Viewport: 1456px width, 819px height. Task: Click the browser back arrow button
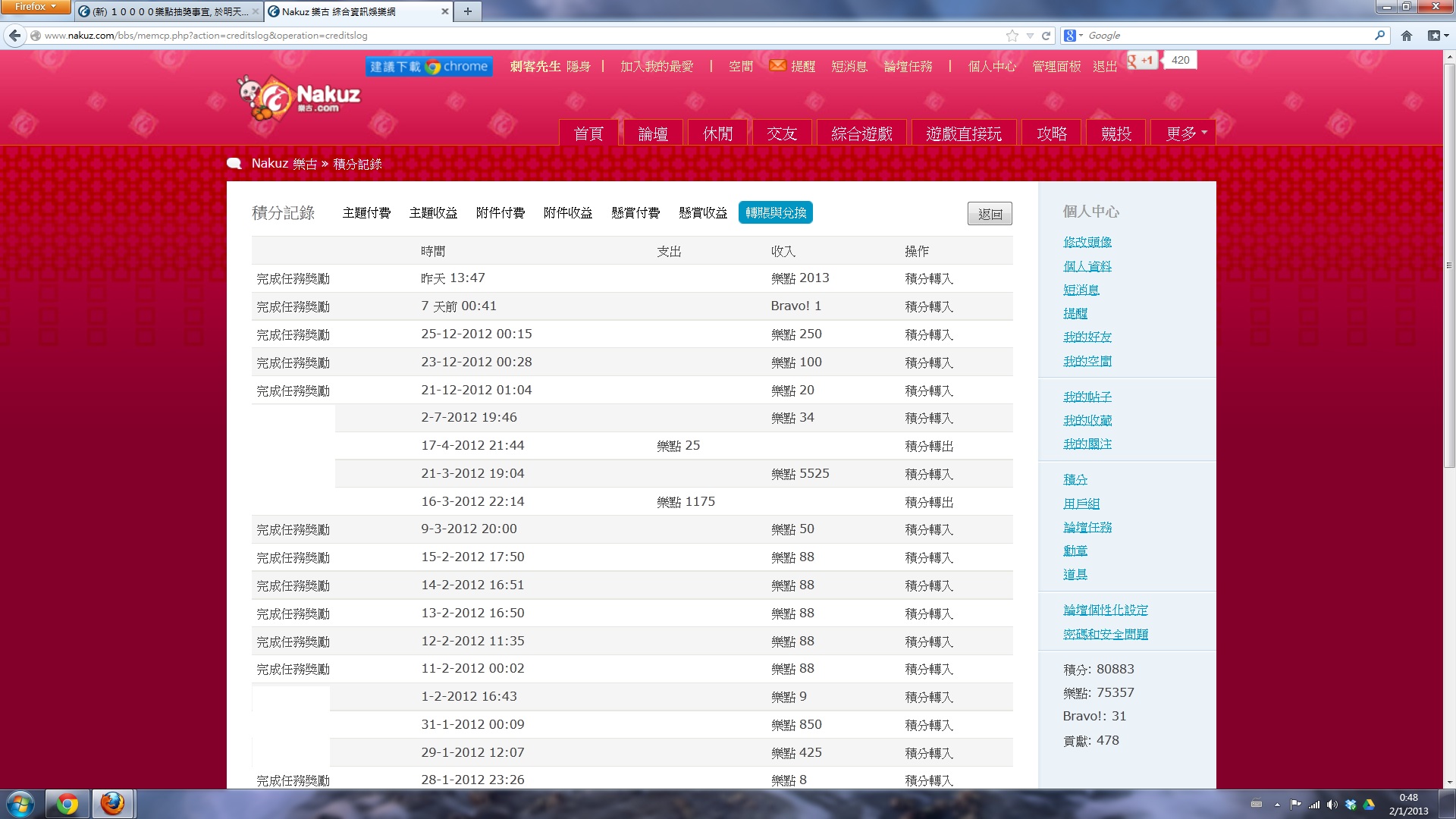(14, 36)
